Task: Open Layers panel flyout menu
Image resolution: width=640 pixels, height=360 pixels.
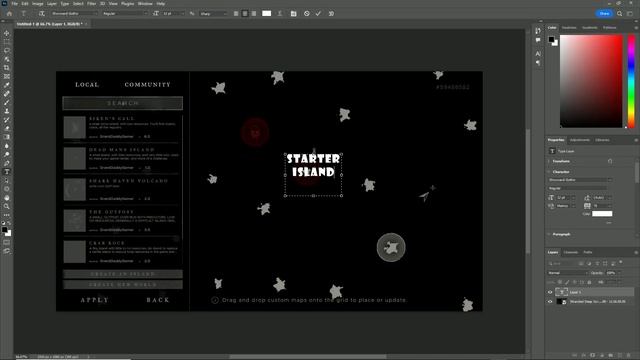Action: 636,252
